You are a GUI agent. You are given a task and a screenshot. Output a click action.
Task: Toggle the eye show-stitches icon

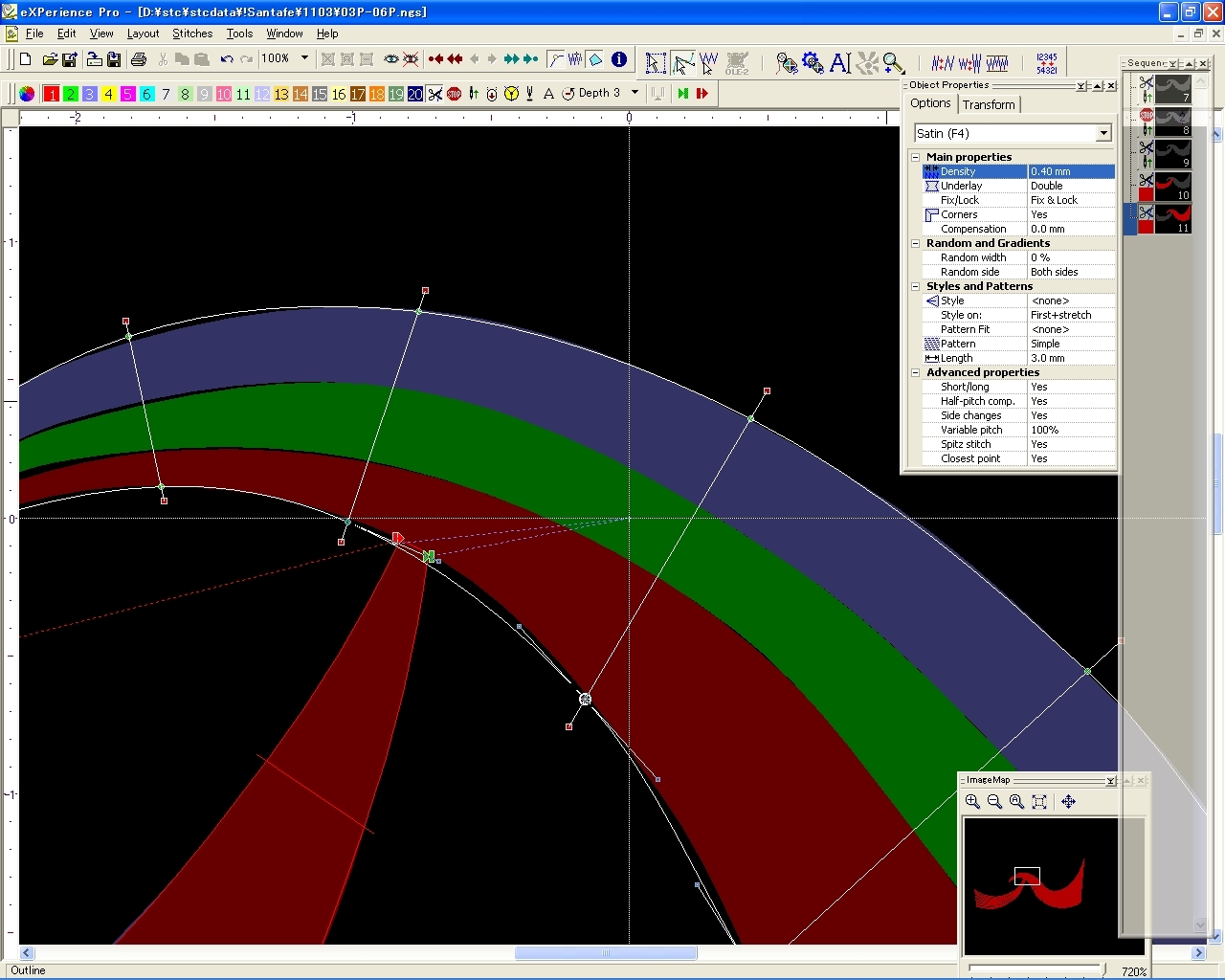click(x=391, y=59)
